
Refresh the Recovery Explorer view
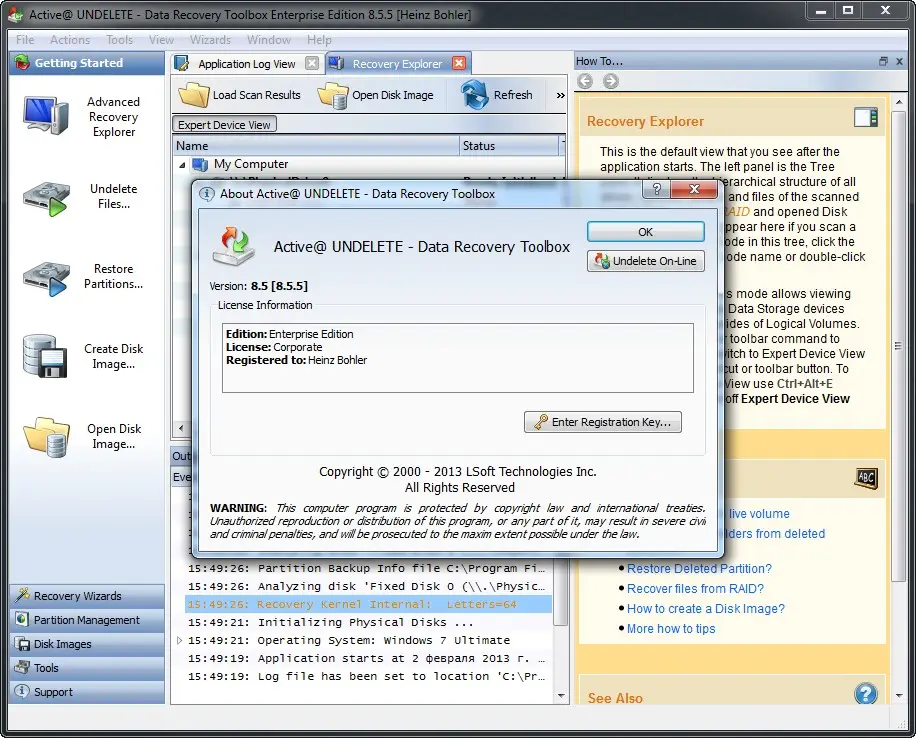[x=497, y=95]
